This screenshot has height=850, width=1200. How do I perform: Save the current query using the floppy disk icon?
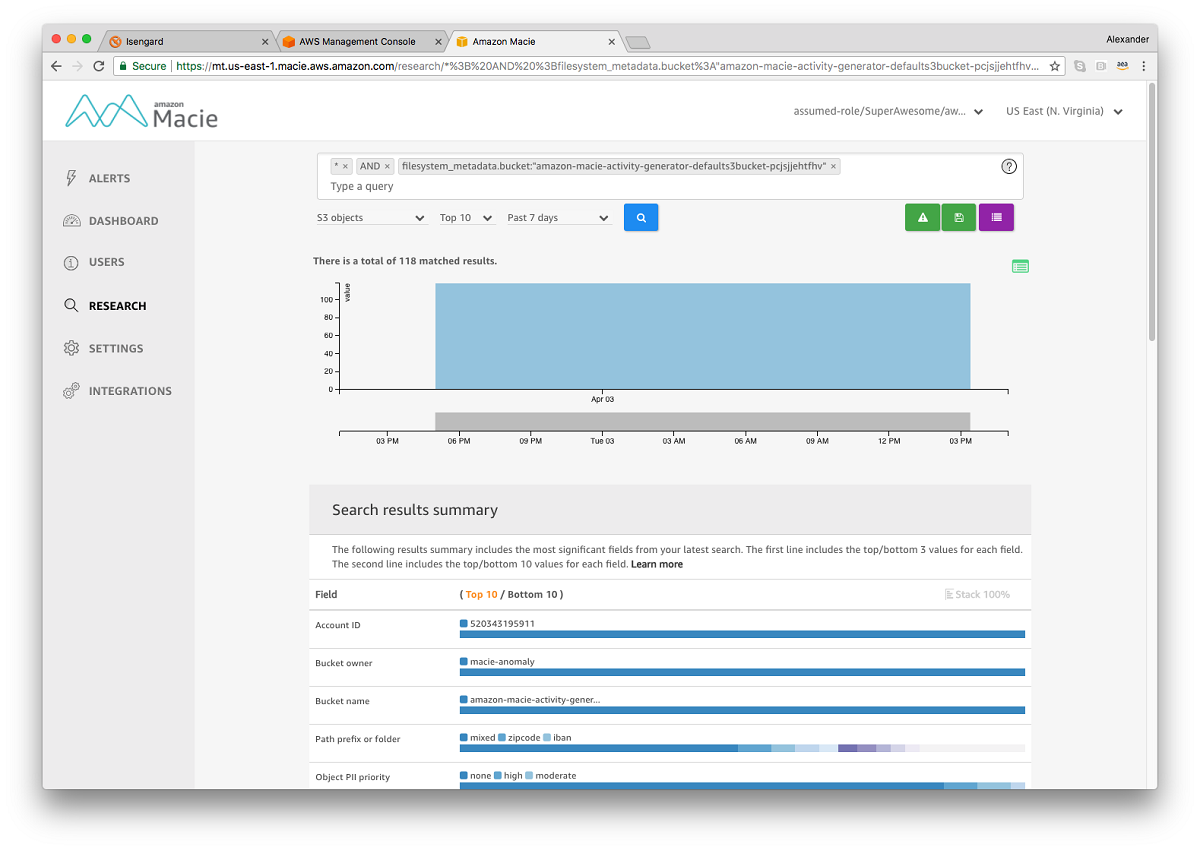click(959, 217)
